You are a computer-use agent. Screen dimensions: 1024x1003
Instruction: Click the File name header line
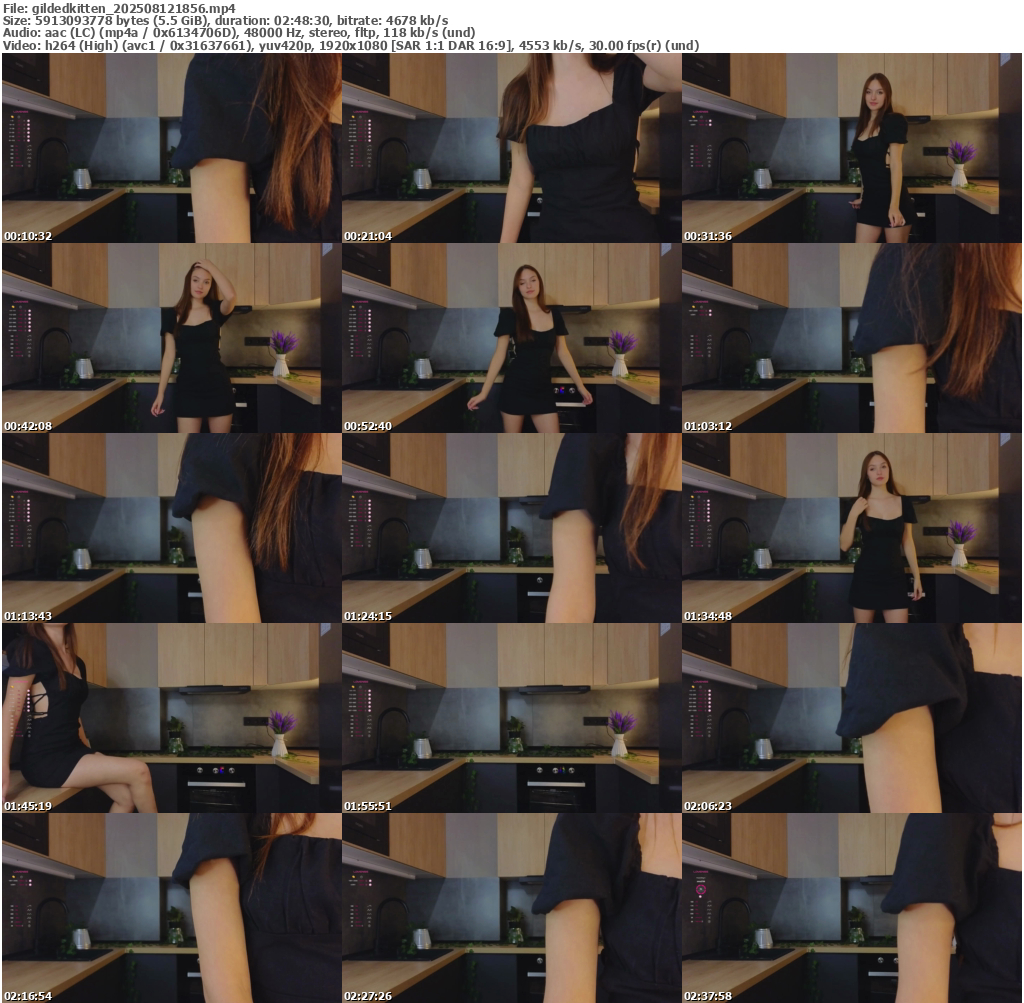120,8
